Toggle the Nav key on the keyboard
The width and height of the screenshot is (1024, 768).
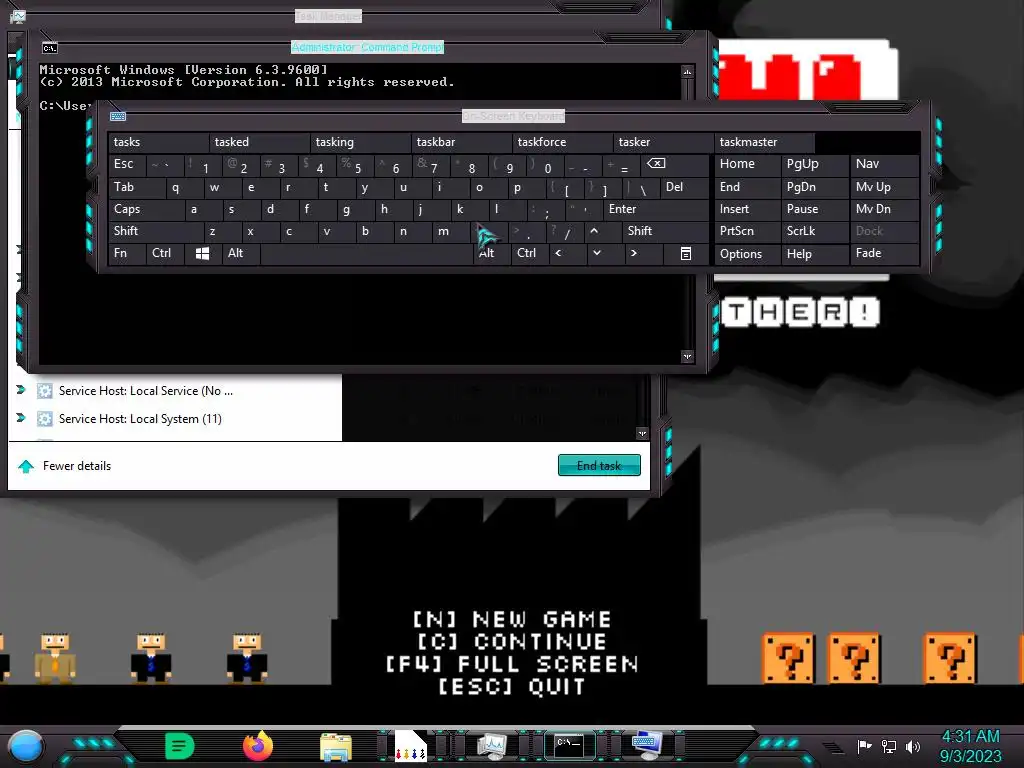(885, 164)
